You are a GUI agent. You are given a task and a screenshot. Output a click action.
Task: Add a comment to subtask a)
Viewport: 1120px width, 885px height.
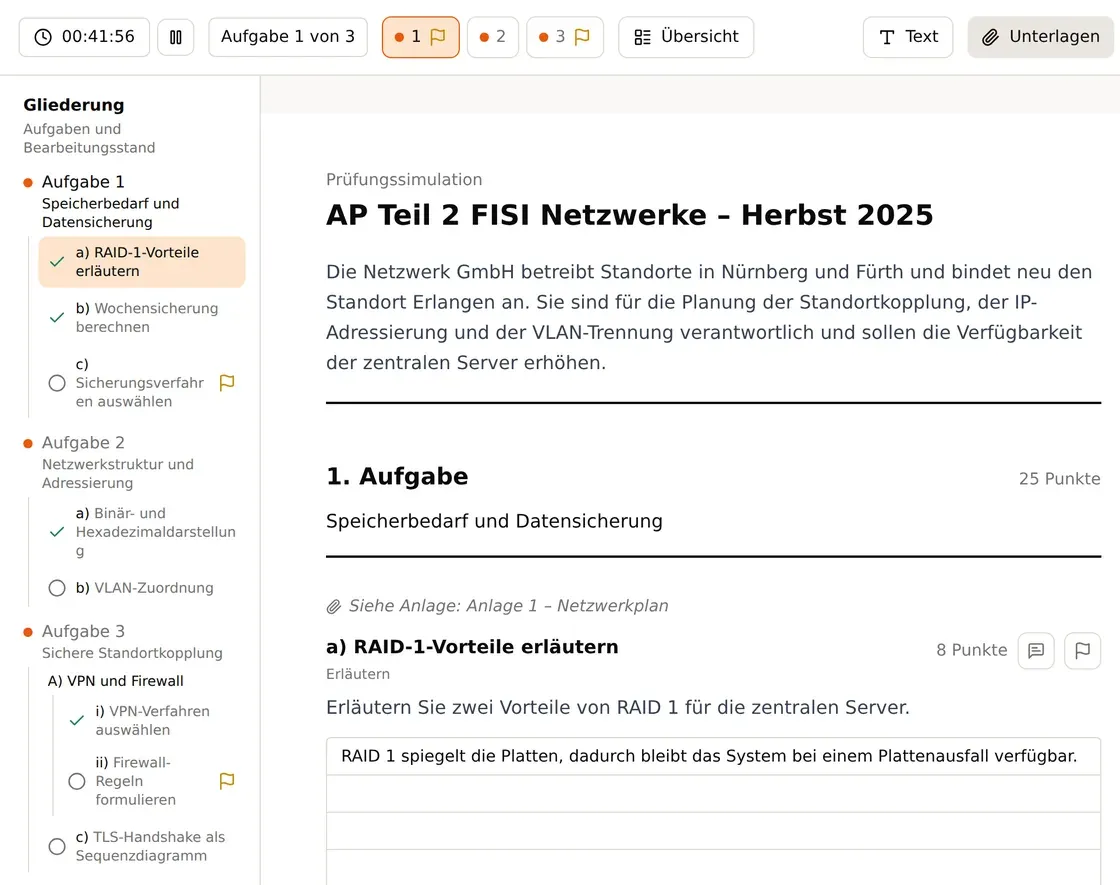tap(1036, 651)
